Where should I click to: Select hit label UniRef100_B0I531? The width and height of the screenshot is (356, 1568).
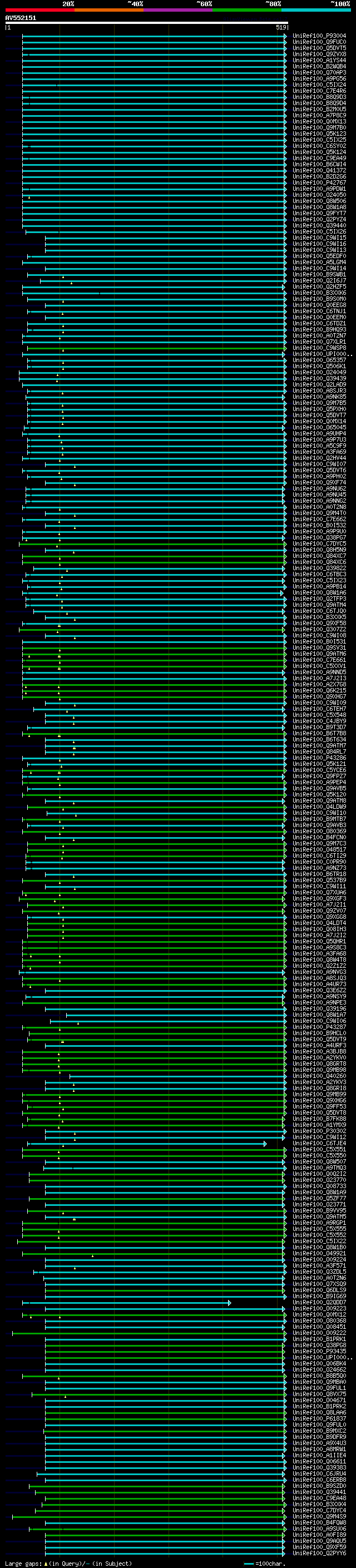click(319, 641)
